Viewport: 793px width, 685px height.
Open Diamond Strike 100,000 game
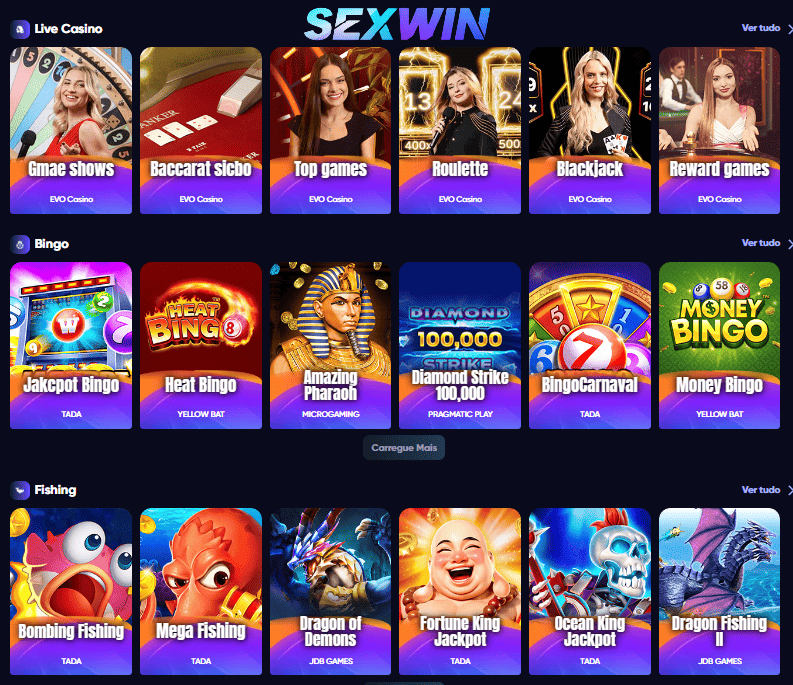[x=460, y=346]
